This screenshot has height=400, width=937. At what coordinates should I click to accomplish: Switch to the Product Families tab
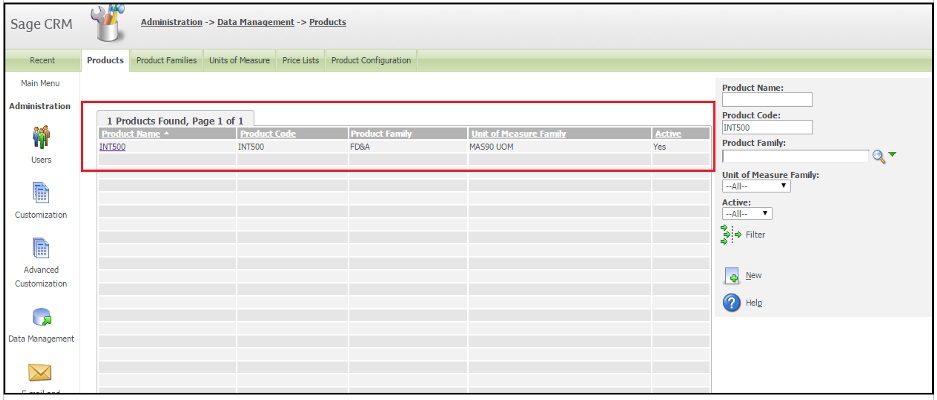(166, 60)
